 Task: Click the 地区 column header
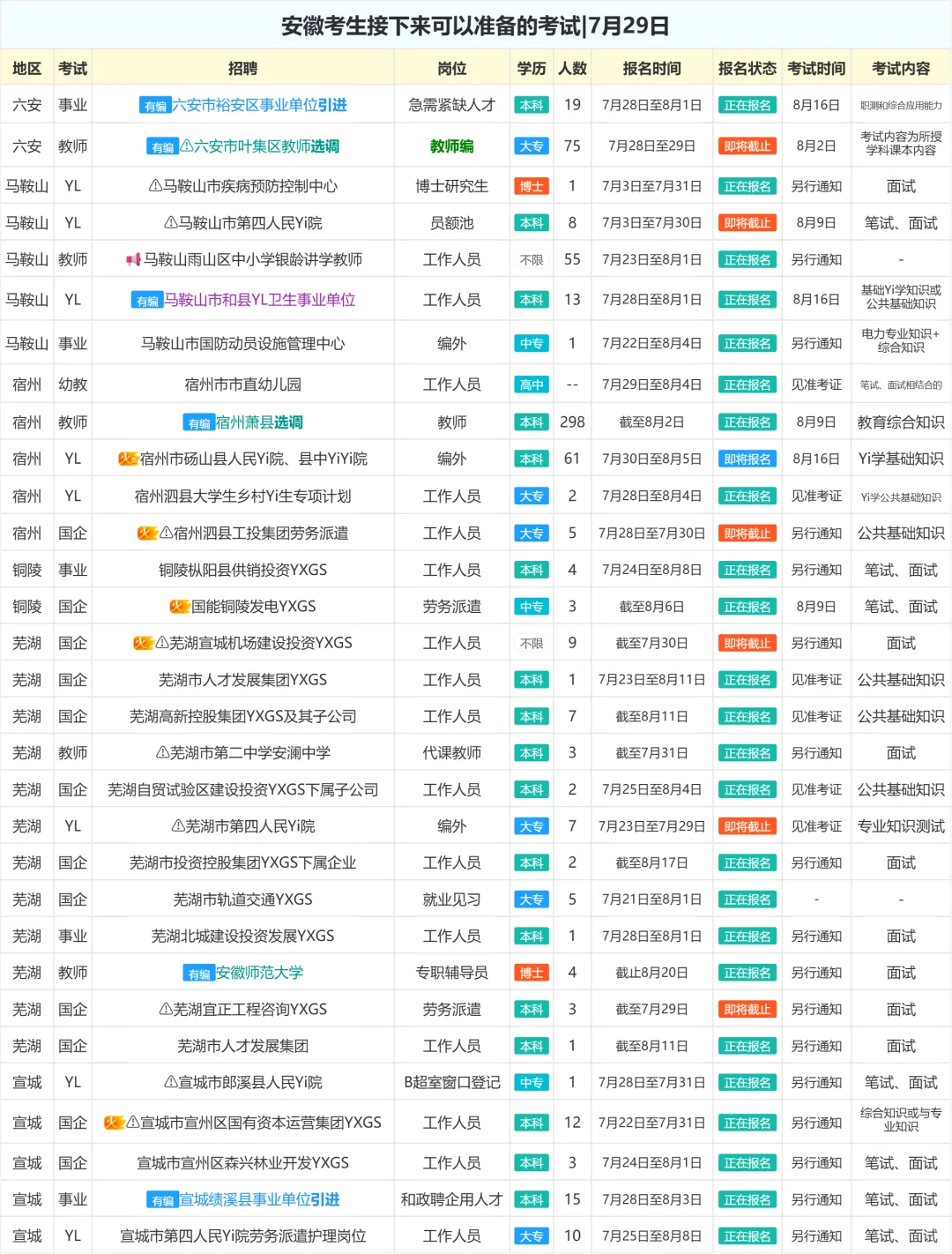tap(26, 69)
